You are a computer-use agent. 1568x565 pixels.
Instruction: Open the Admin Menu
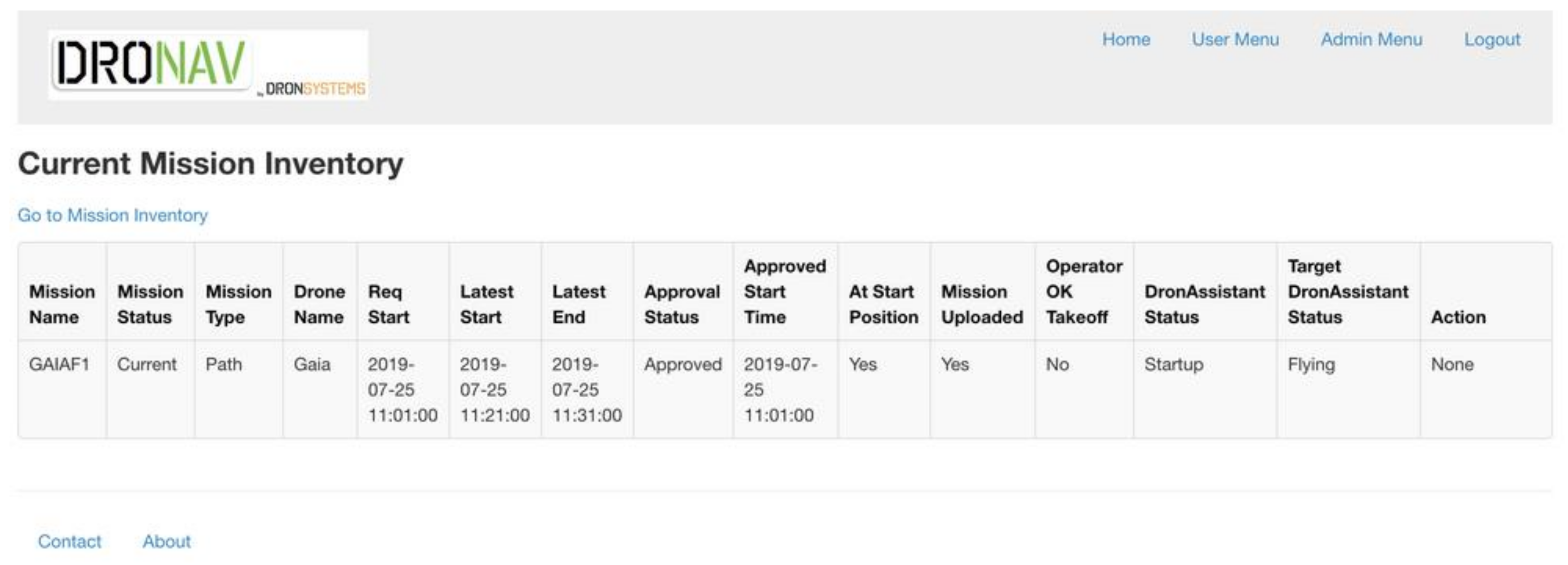coord(1371,39)
